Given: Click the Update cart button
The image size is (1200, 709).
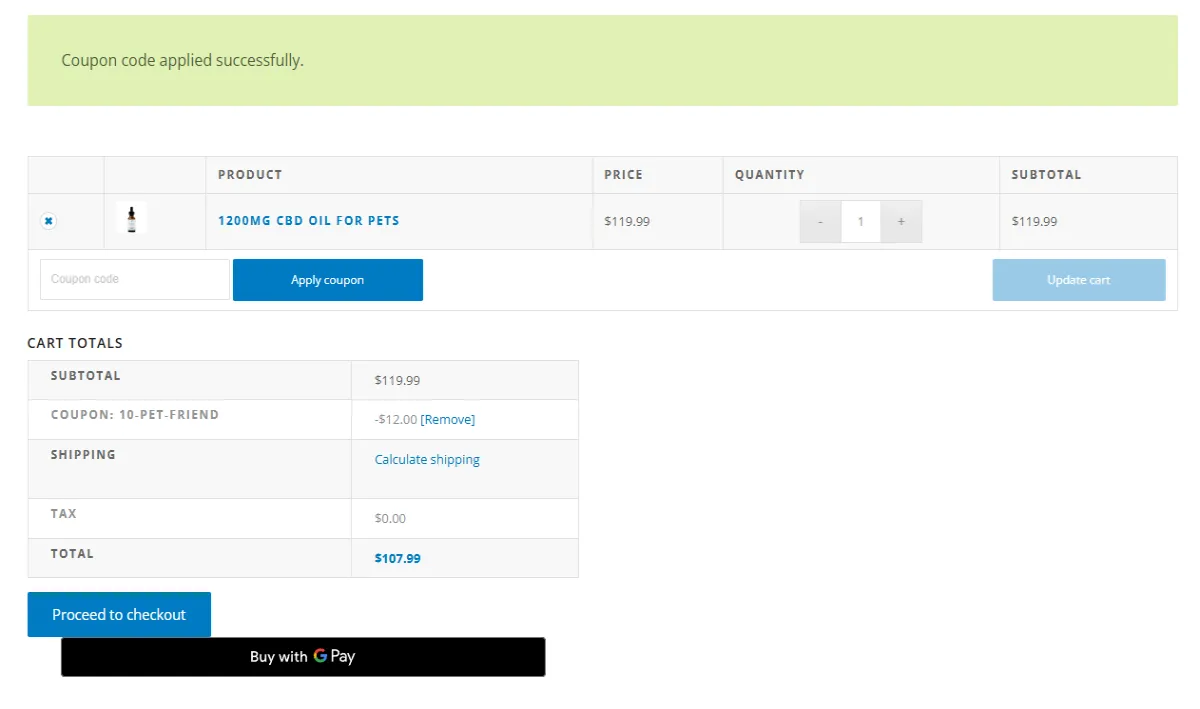Looking at the screenshot, I should click(1078, 280).
